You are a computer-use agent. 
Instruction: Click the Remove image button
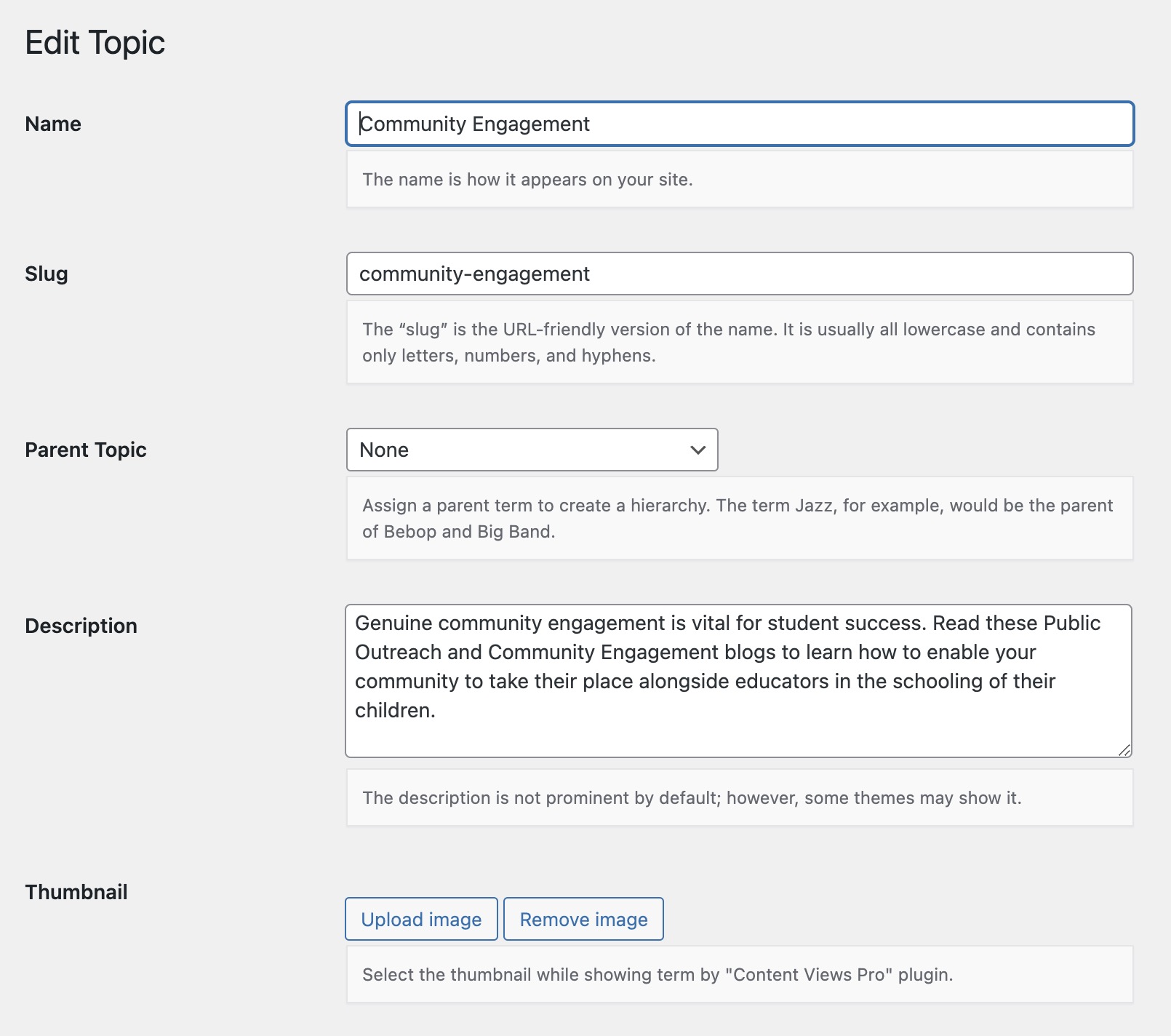point(583,919)
